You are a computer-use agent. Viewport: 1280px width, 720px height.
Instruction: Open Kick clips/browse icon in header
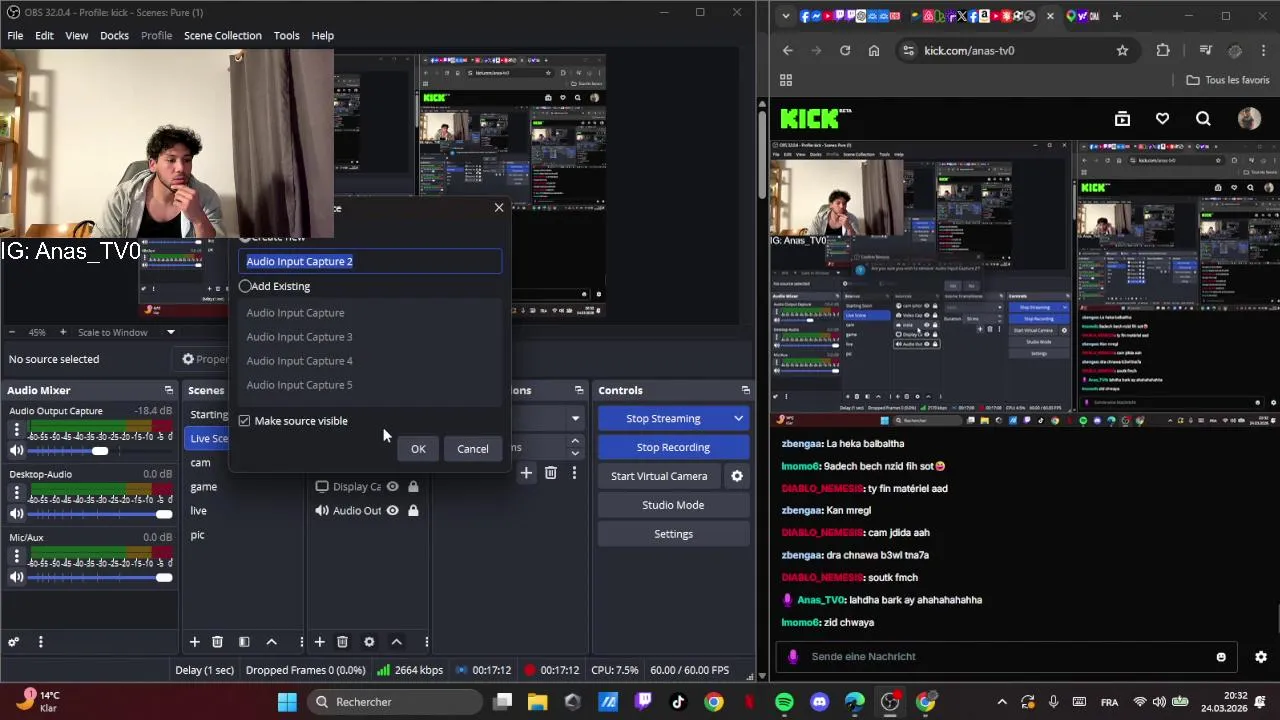(x=1122, y=119)
